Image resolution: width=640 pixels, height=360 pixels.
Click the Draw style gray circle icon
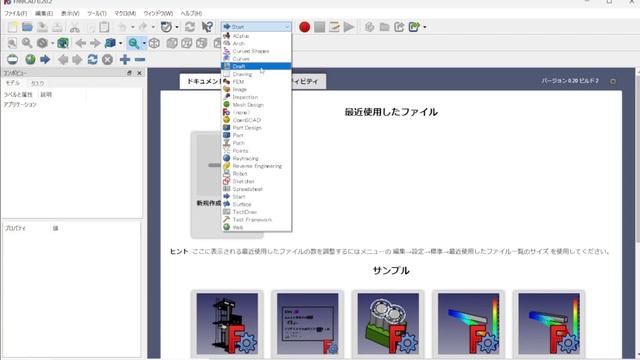click(x=42, y=43)
